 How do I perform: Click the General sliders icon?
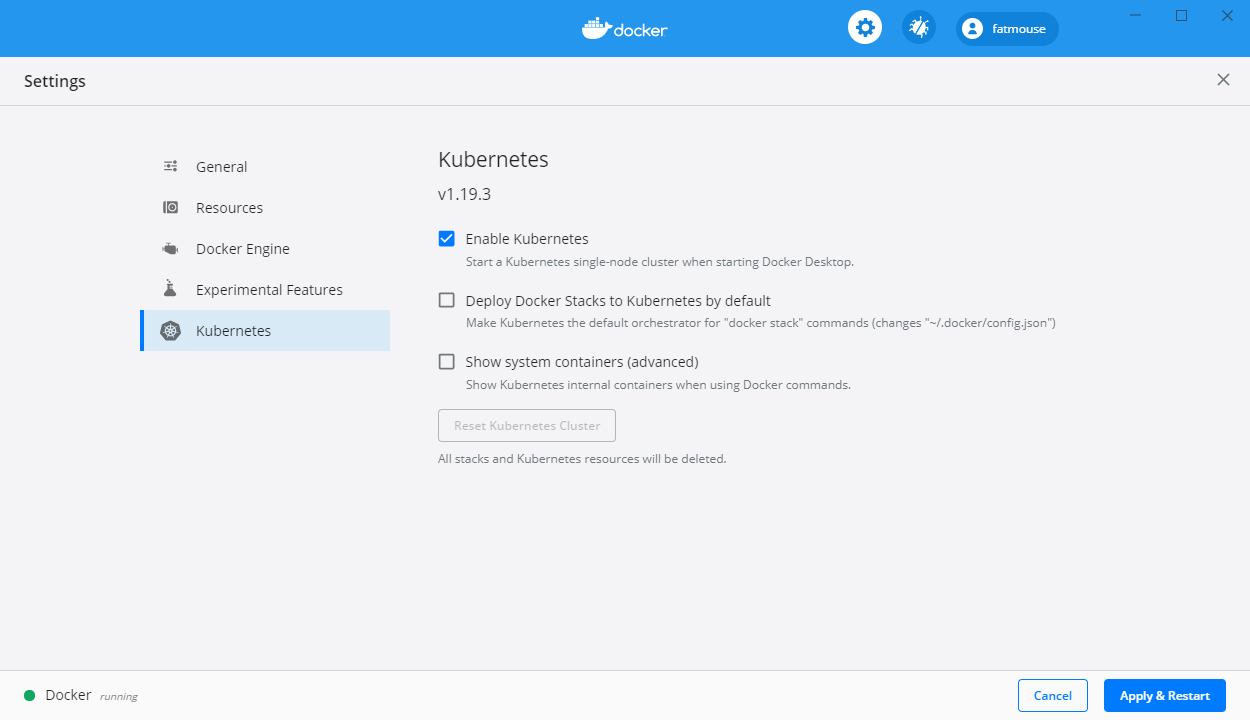pyautogui.click(x=171, y=167)
